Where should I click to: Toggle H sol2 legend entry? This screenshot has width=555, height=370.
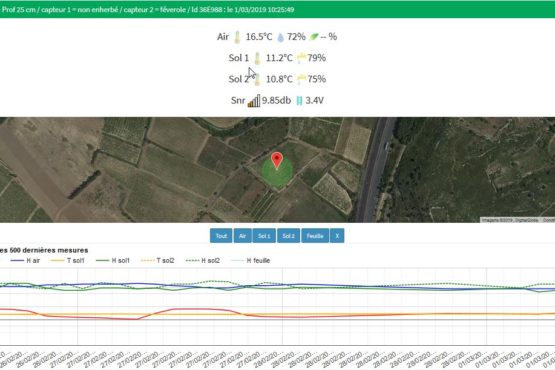202,261
